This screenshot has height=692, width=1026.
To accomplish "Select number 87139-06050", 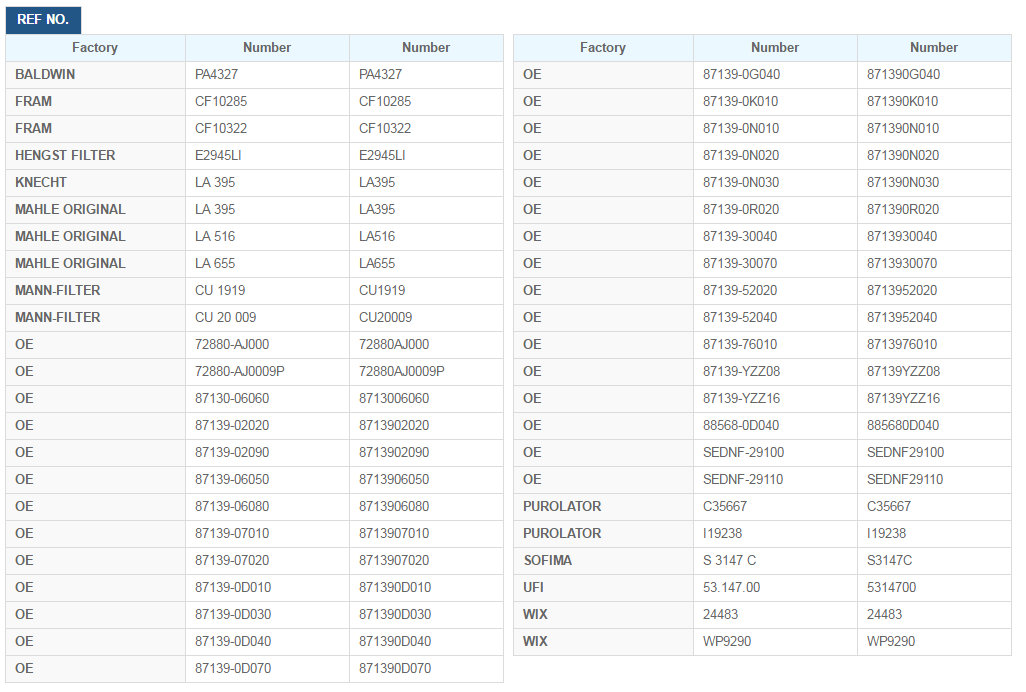I will coord(232,479).
